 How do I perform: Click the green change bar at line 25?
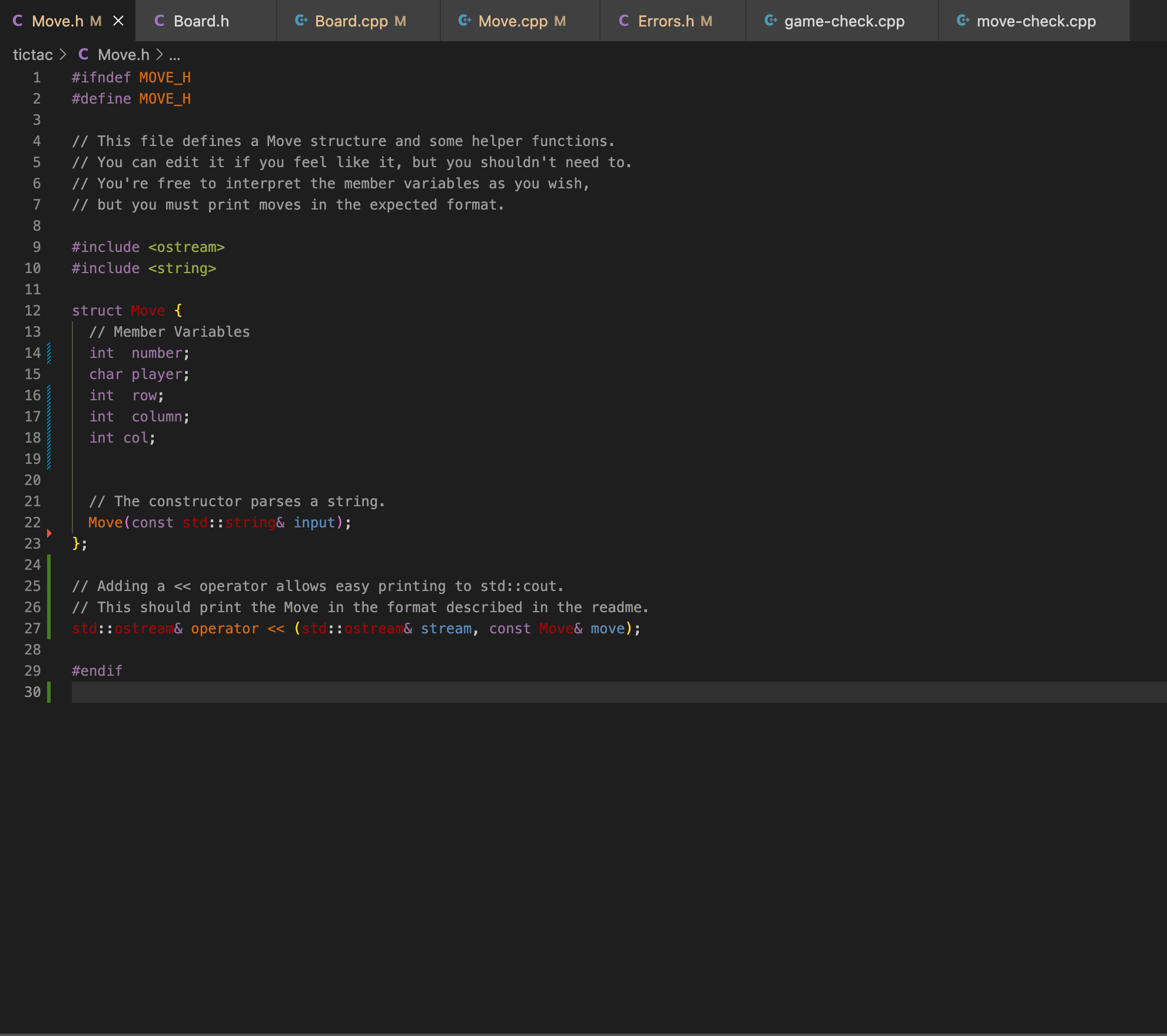(49, 586)
